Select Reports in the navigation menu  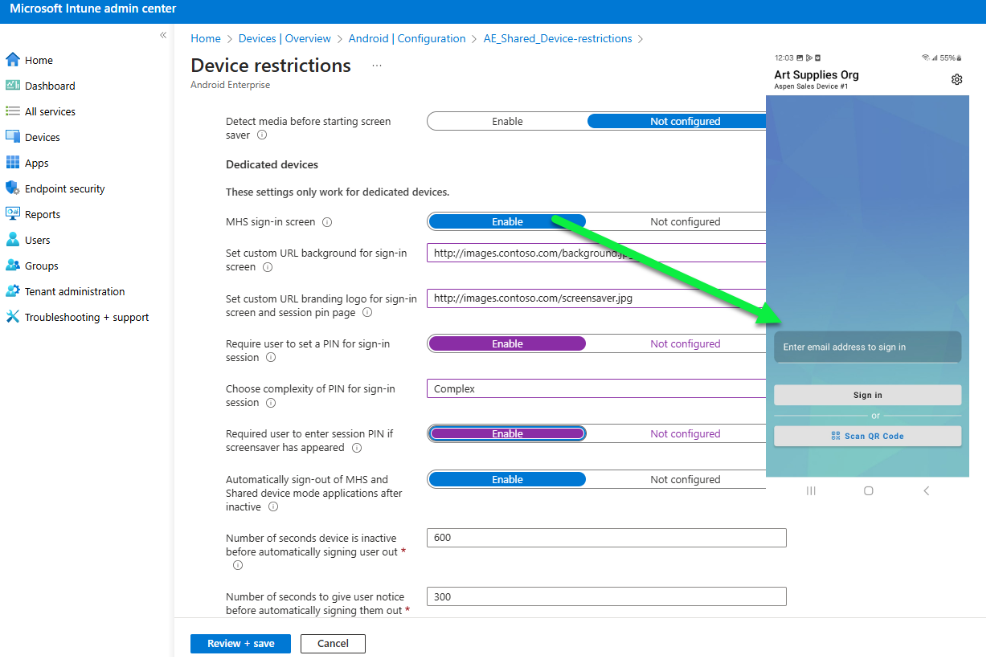(43, 214)
